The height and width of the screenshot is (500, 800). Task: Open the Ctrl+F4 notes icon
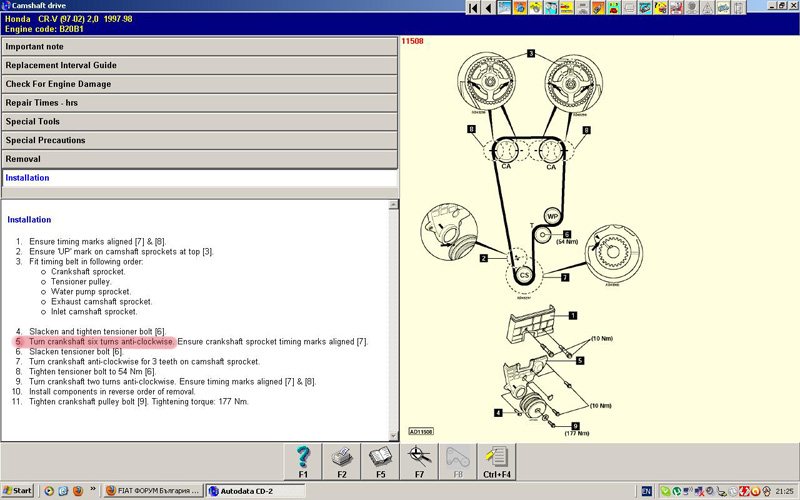(x=497, y=462)
